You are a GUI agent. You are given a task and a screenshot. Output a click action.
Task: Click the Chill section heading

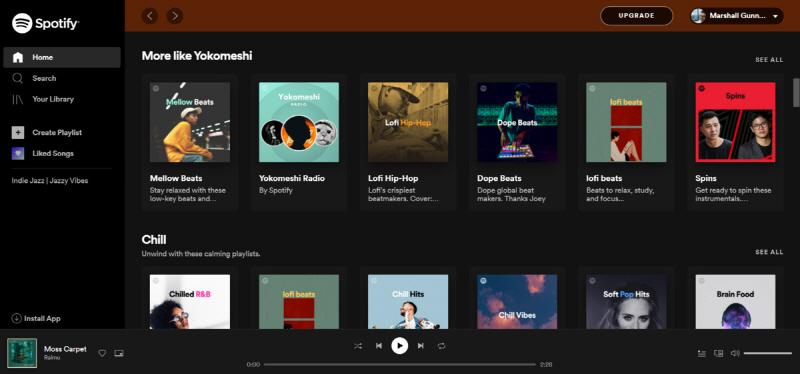point(154,240)
